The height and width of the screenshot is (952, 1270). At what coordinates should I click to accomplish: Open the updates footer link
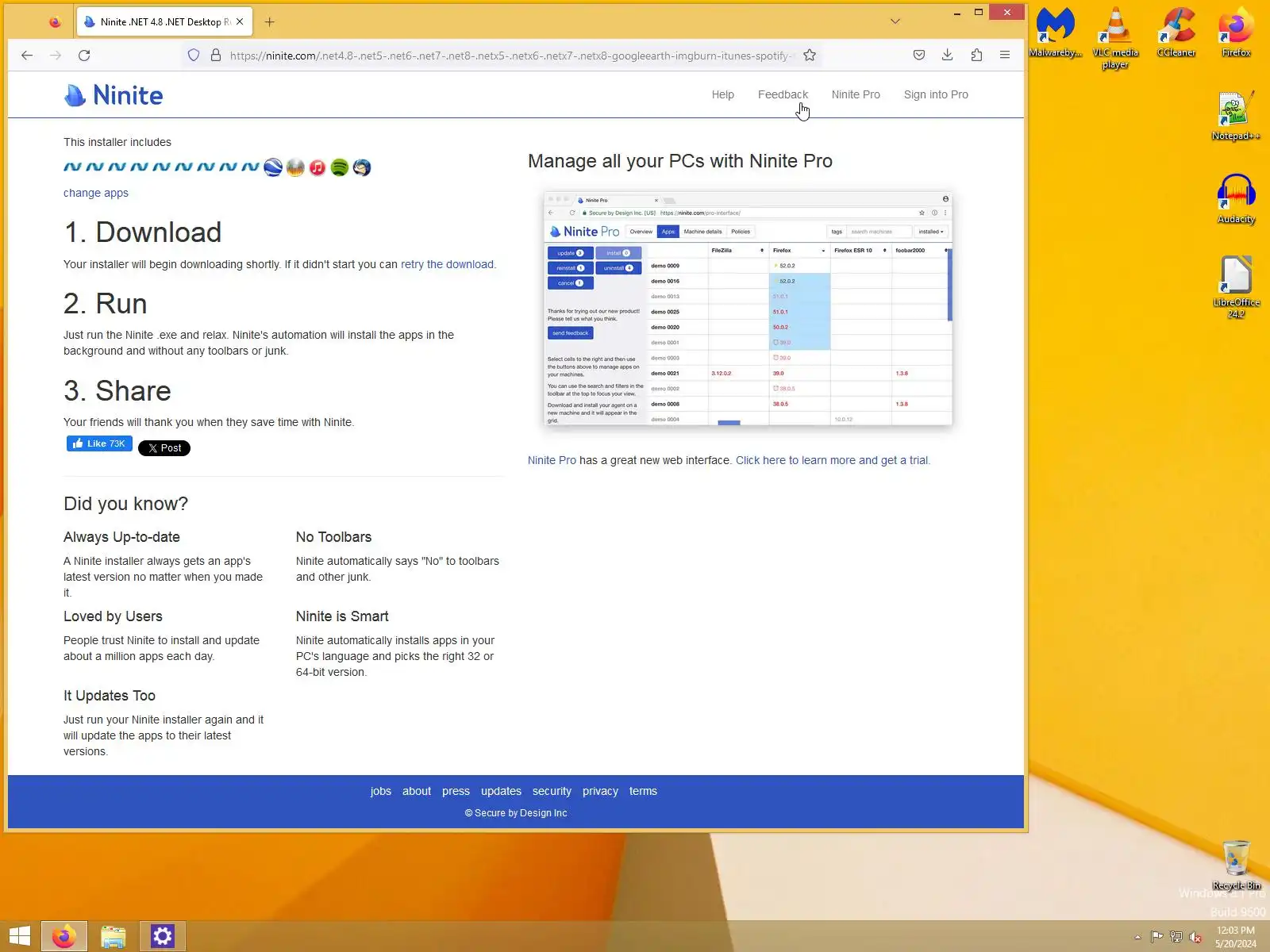(501, 791)
